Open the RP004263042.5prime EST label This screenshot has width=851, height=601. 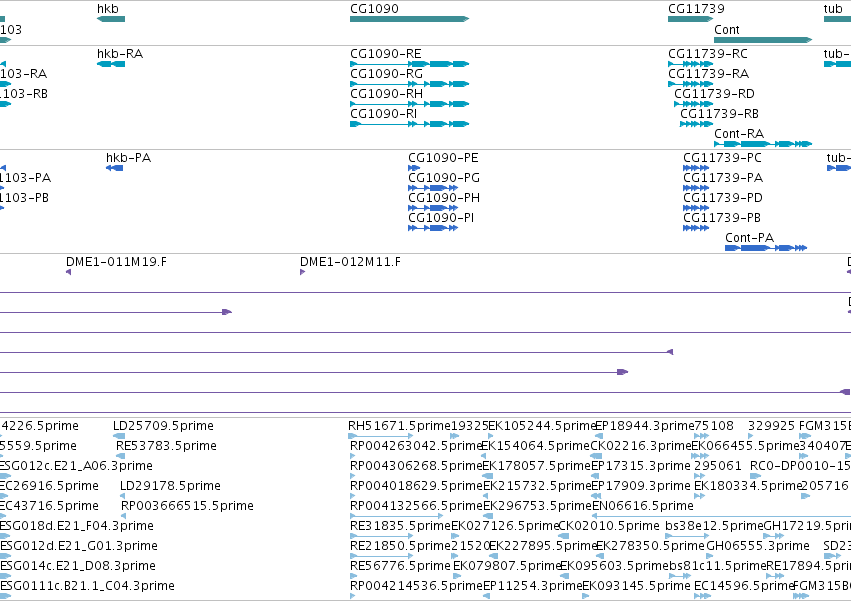[x=416, y=446]
